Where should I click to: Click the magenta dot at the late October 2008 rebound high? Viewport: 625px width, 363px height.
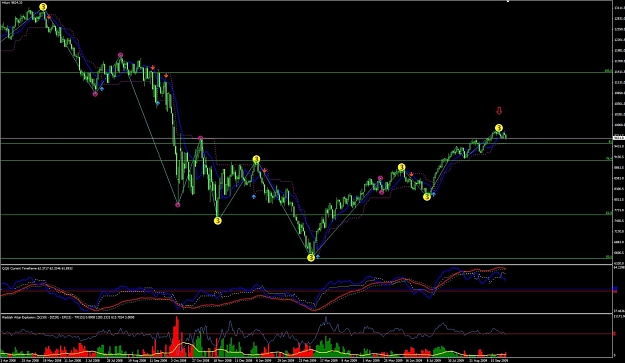point(200,138)
